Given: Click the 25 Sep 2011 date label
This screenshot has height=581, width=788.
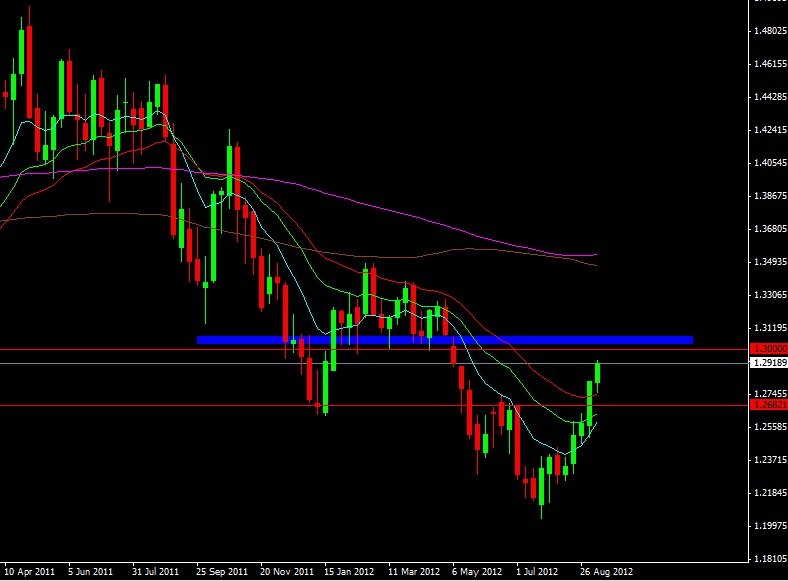Looking at the screenshot, I should pos(222,571).
